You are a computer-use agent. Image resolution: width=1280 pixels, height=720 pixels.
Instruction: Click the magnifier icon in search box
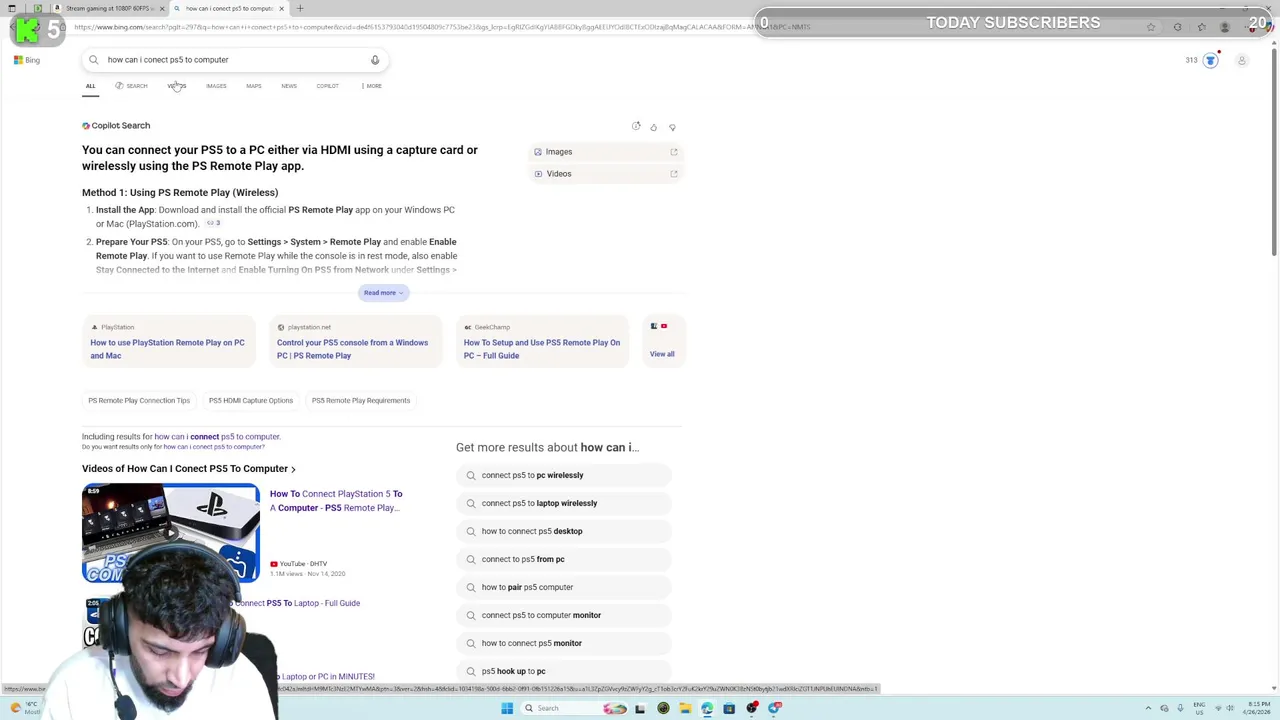point(94,60)
